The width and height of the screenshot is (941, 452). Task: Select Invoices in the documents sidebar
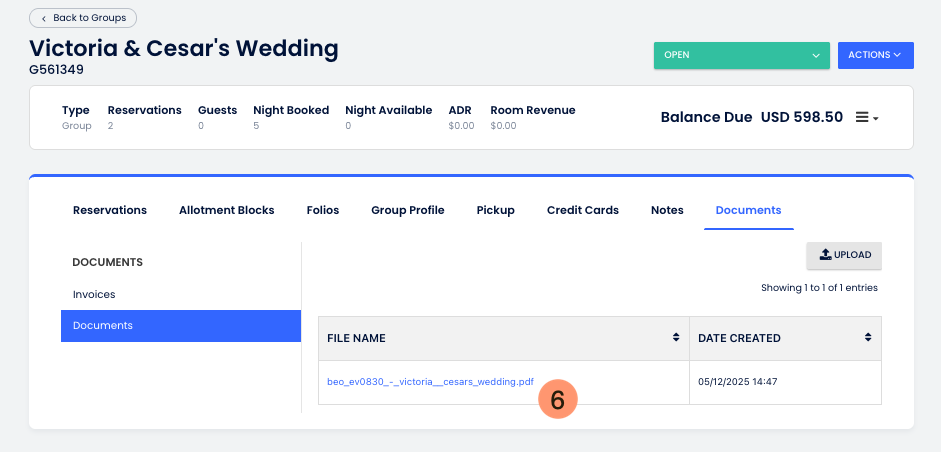coord(94,295)
